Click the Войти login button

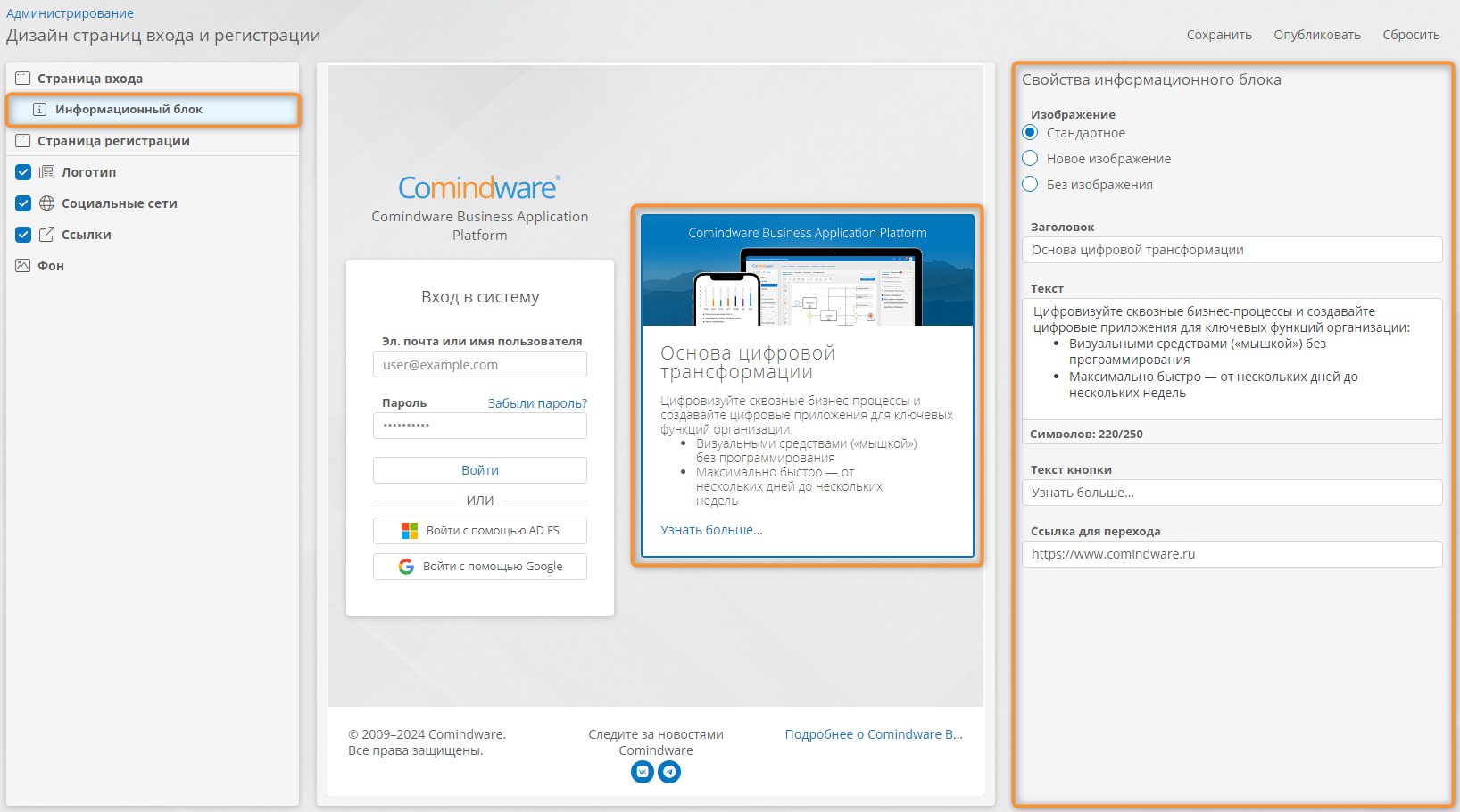coord(480,470)
